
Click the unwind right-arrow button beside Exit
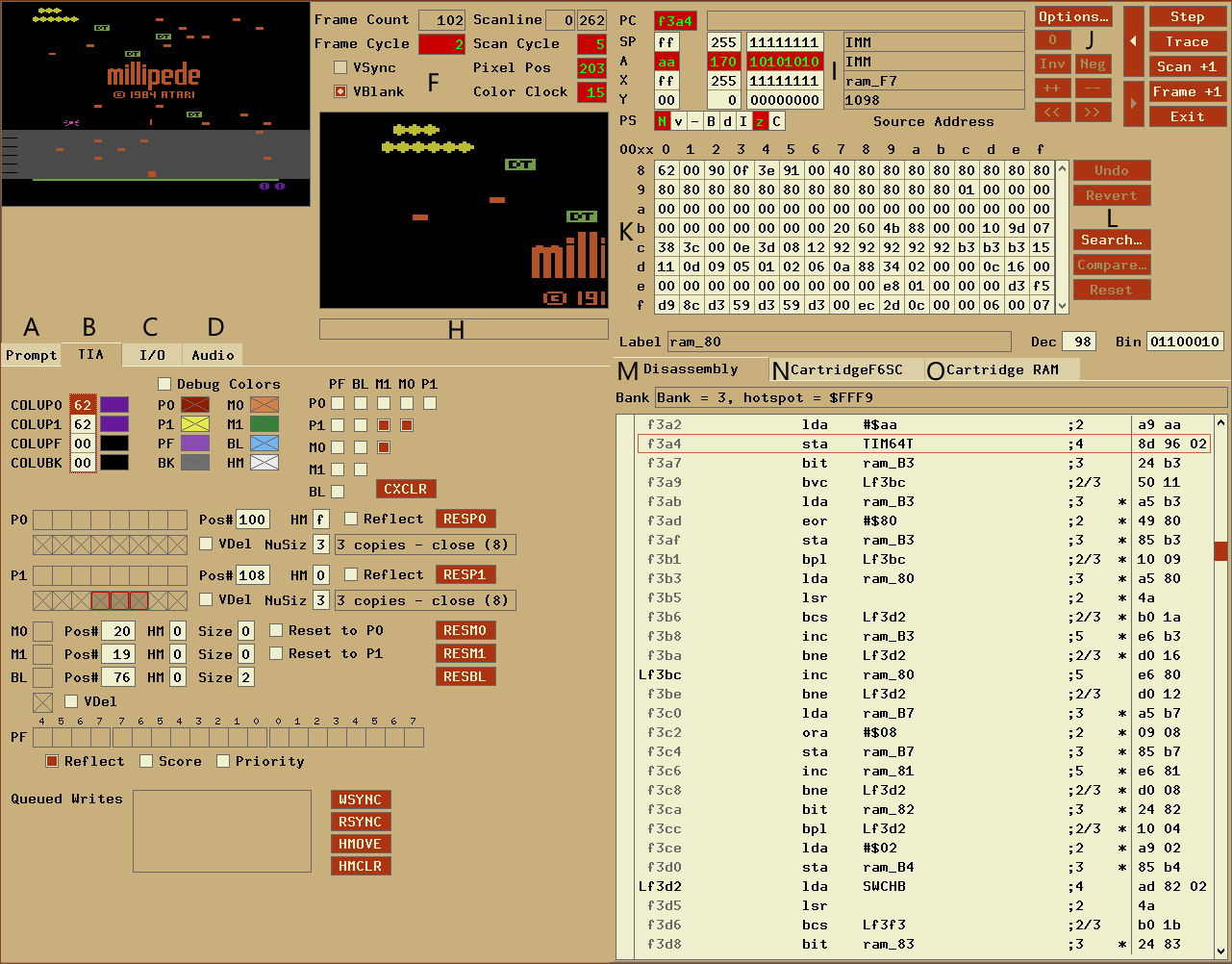pyautogui.click(x=1134, y=104)
